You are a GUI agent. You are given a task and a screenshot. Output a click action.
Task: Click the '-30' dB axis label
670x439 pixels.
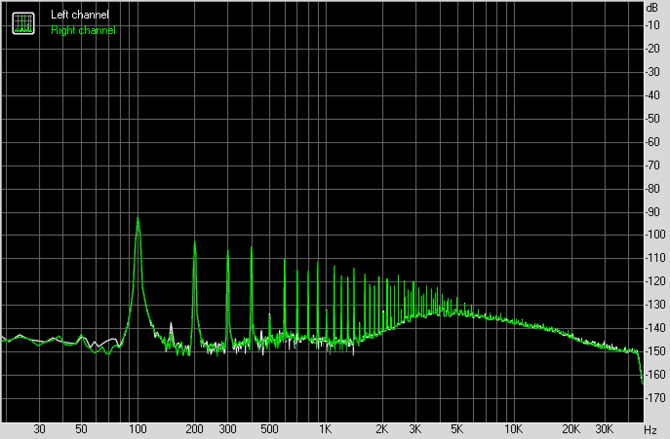652,72
